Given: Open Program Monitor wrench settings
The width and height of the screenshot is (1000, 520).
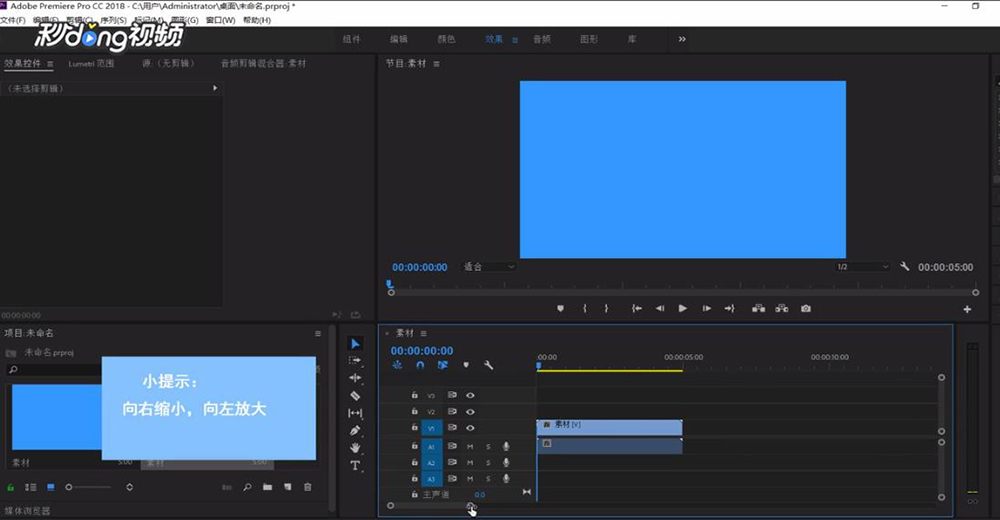Looking at the screenshot, I should tap(904, 266).
